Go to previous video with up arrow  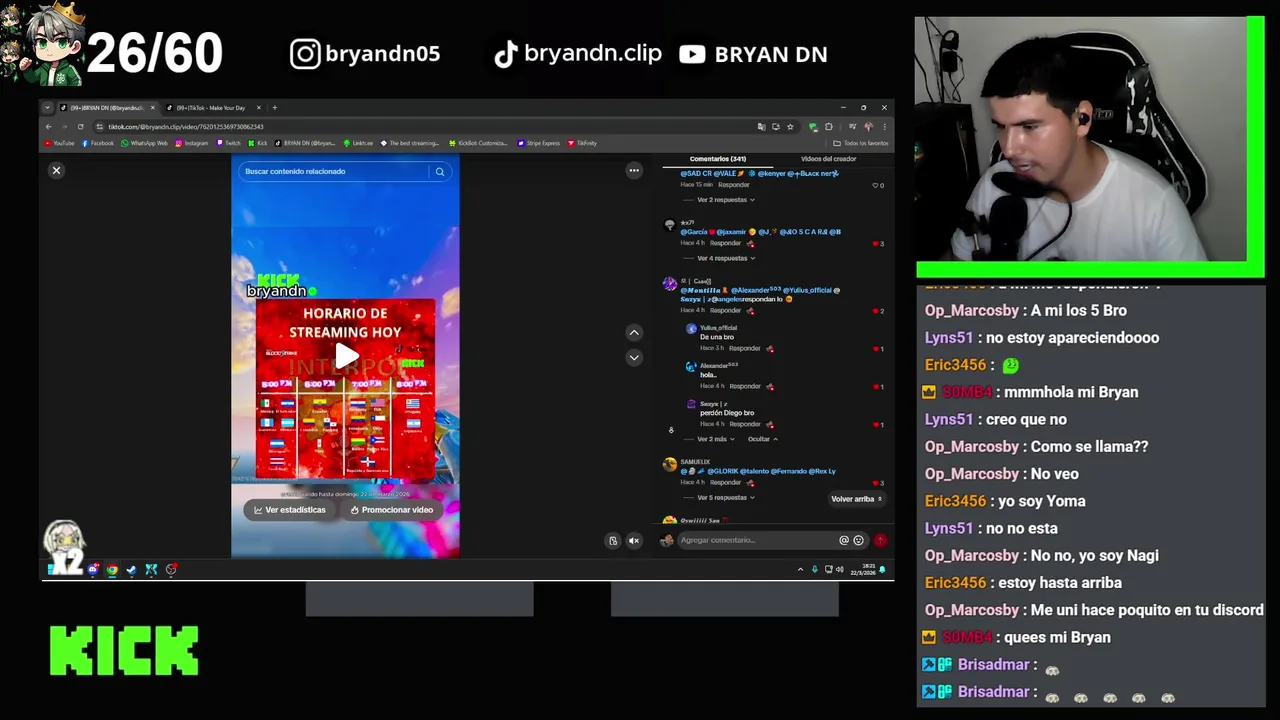(x=634, y=332)
